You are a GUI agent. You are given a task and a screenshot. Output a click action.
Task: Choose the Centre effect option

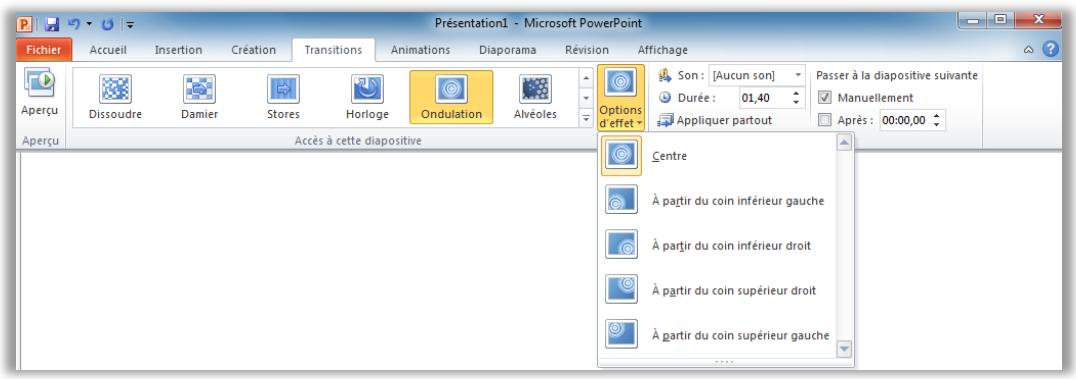[718, 156]
